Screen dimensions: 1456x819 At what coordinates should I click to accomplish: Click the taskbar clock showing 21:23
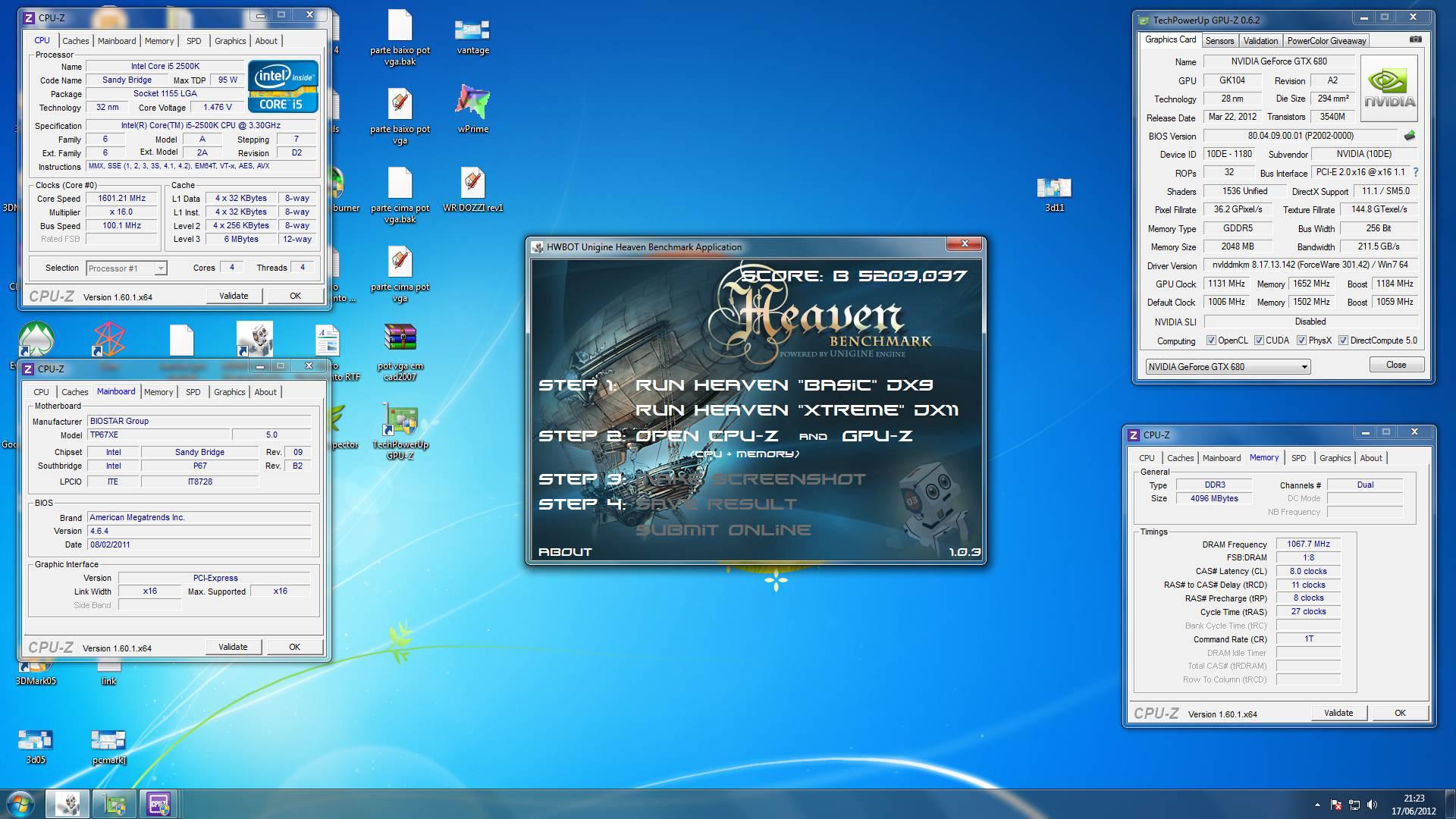1414,804
